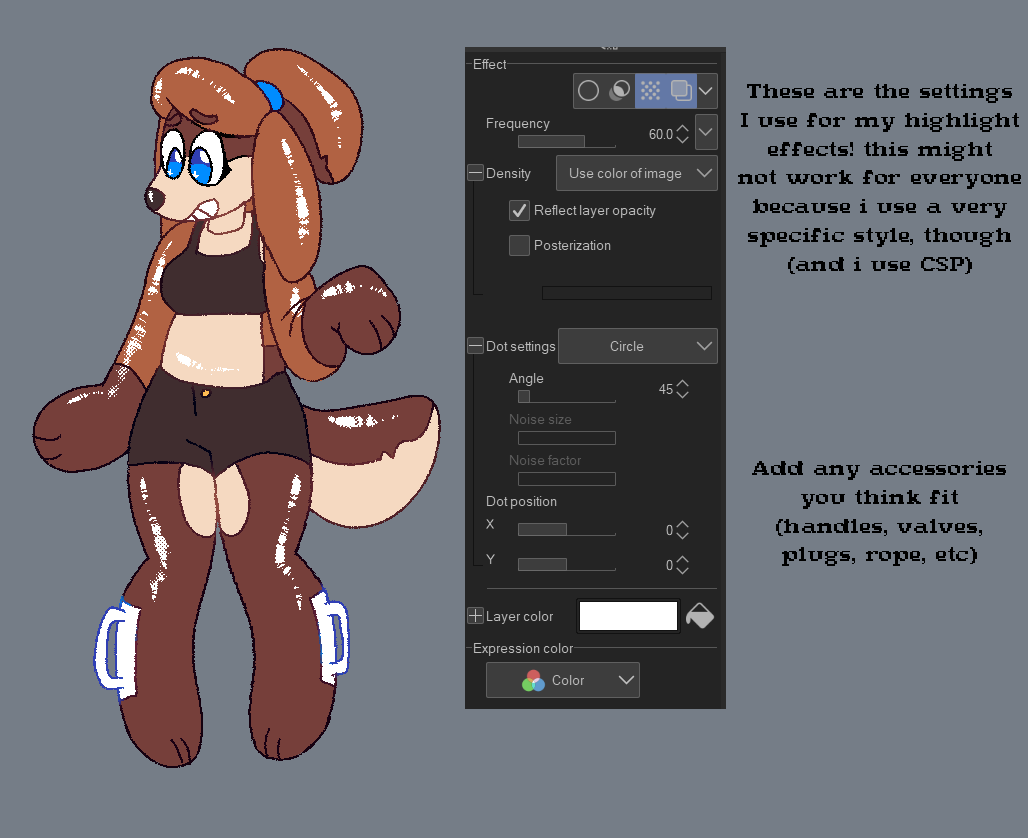The image size is (1028, 838).
Task: Click the Effect section label
Action: click(489, 64)
